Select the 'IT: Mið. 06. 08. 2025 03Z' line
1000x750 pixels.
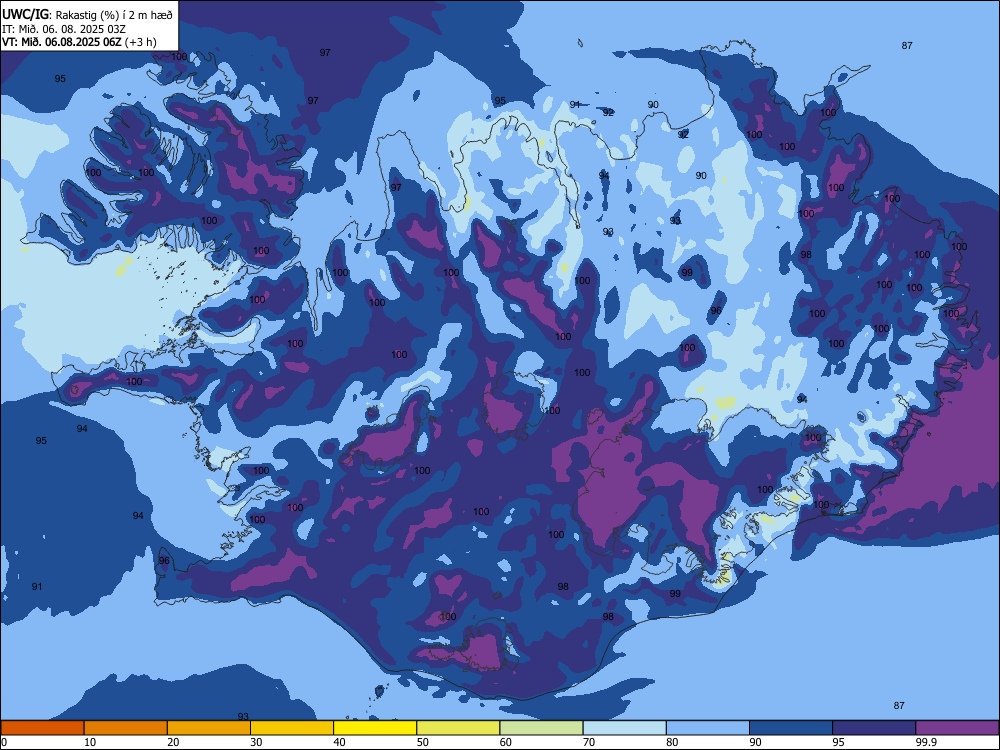64,29
